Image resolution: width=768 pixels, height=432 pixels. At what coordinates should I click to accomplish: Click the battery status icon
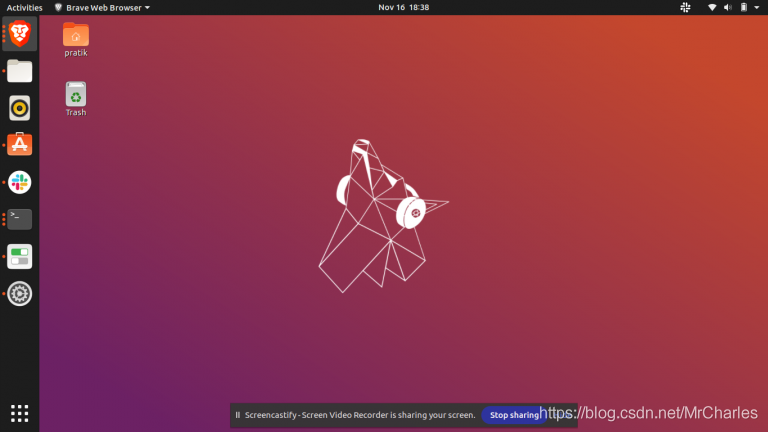click(744, 7)
